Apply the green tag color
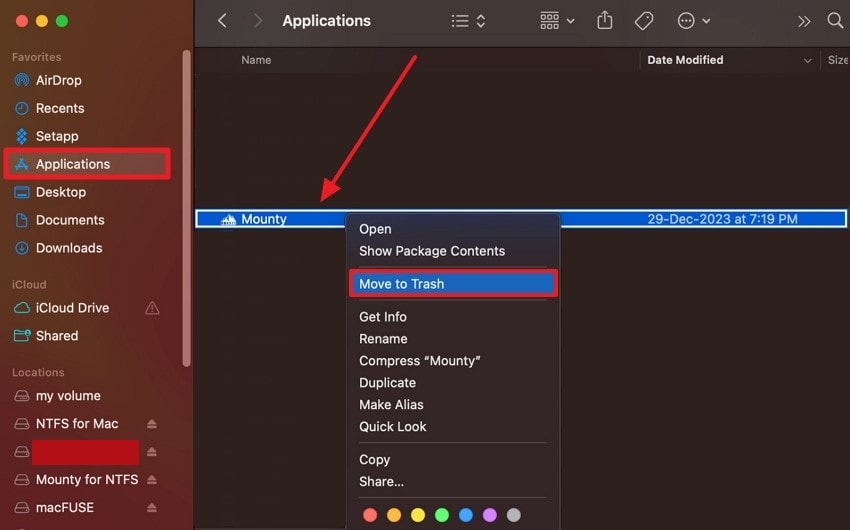 442,515
